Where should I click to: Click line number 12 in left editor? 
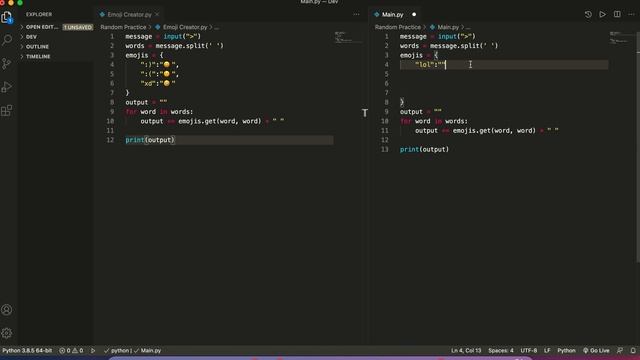pyautogui.click(x=110, y=140)
